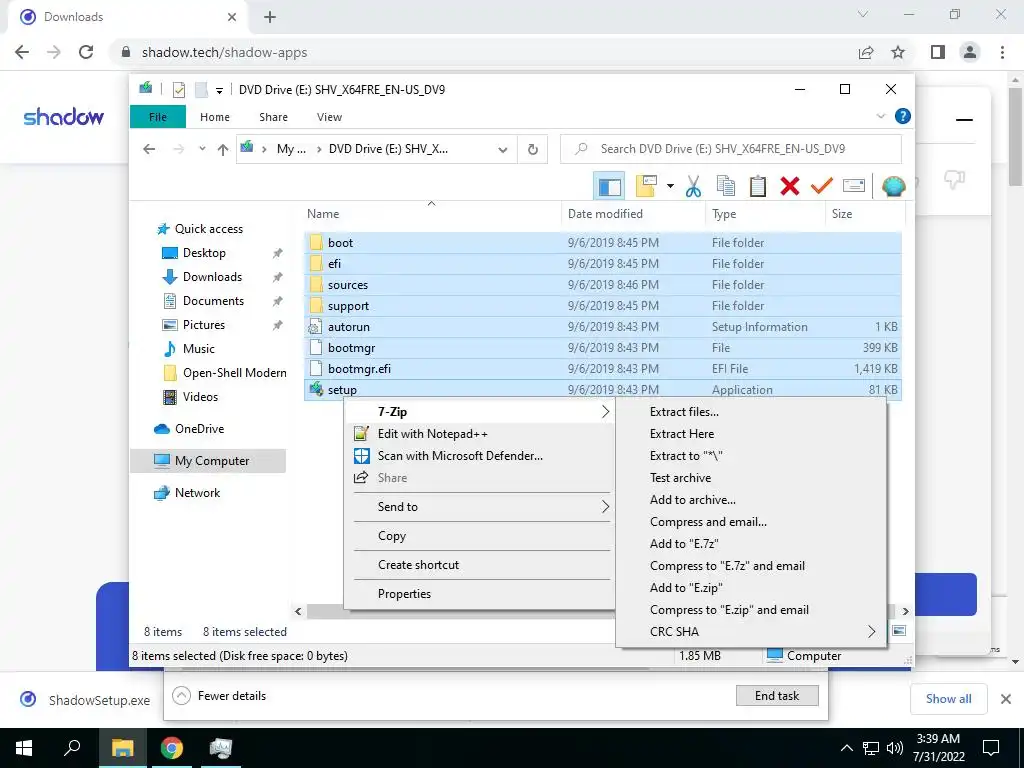Image resolution: width=1024 pixels, height=768 pixels.
Task: Choose Edit with Notepad++
Action: (480, 434)
